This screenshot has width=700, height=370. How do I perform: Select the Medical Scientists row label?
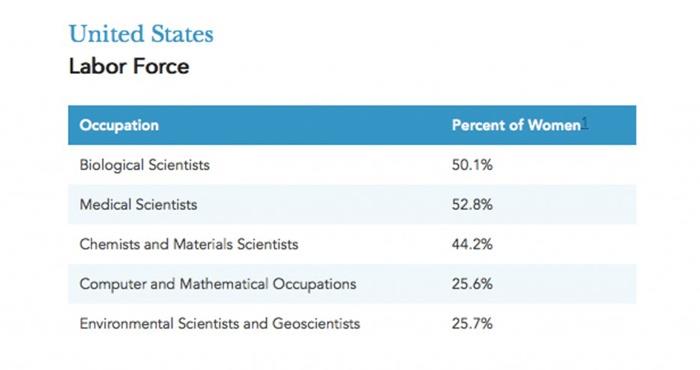138,205
